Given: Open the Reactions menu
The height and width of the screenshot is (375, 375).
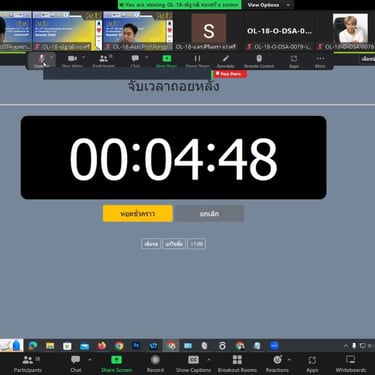Looking at the screenshot, I should coord(277,364).
